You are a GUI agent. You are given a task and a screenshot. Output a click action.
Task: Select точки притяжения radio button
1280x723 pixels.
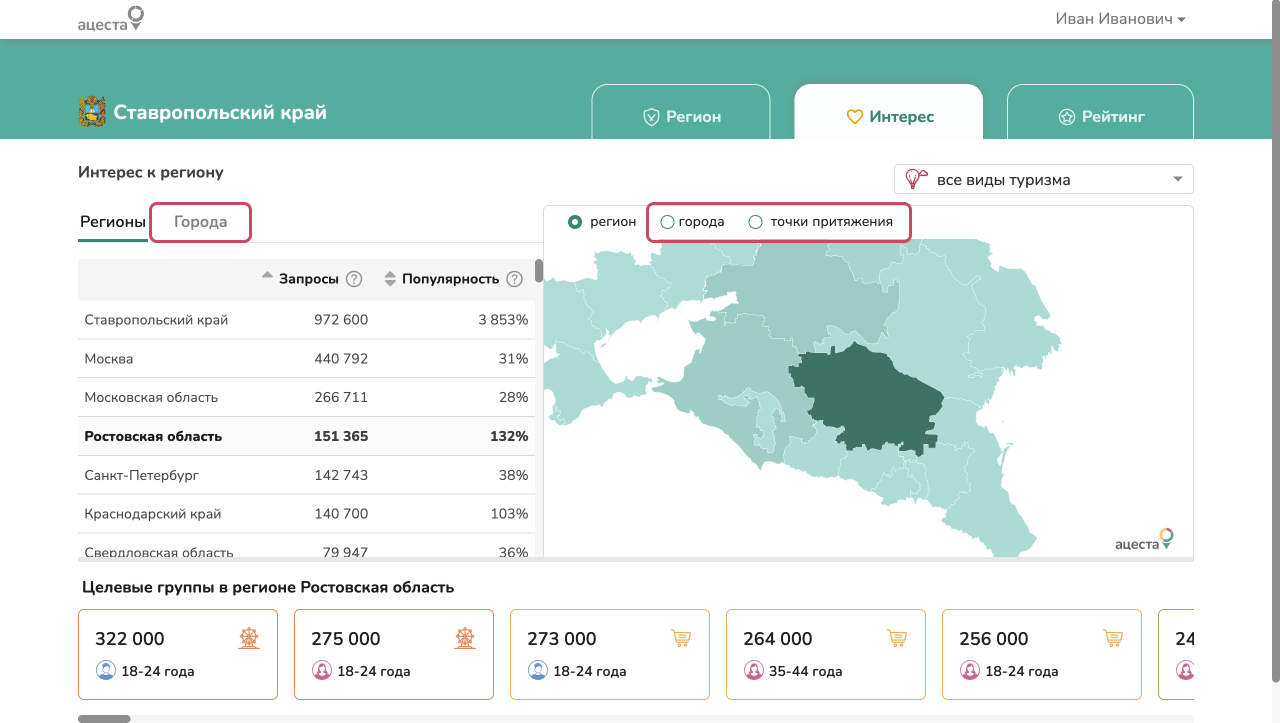(x=756, y=222)
